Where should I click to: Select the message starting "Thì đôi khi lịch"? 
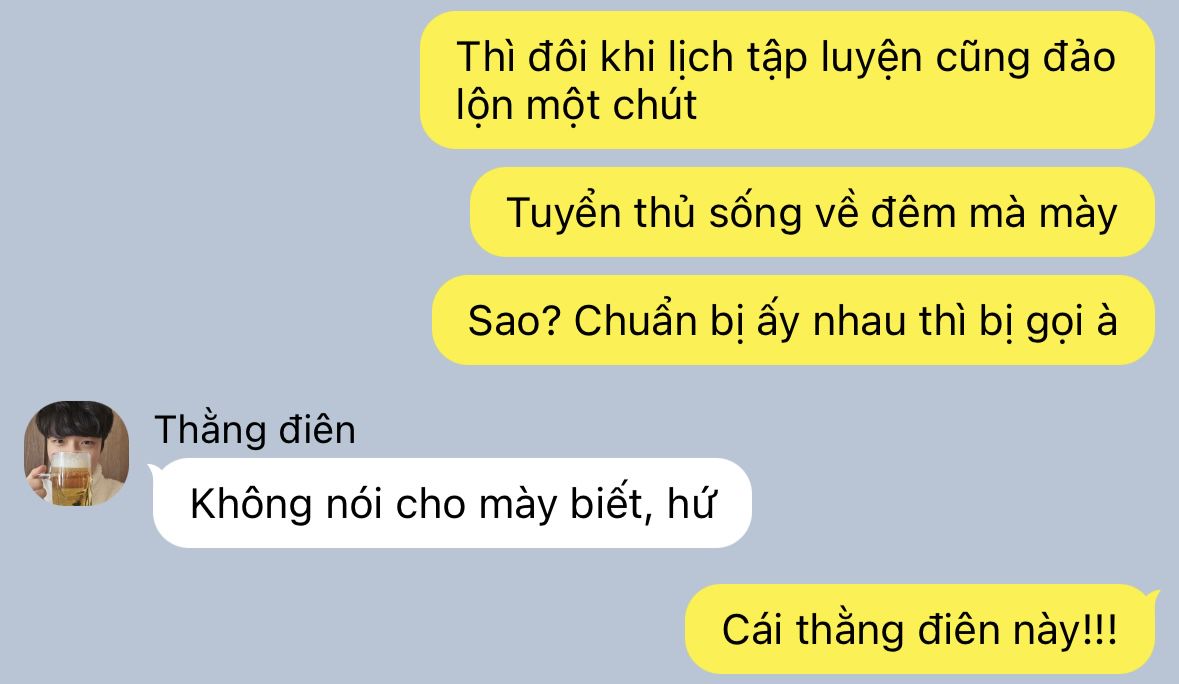pos(787,80)
